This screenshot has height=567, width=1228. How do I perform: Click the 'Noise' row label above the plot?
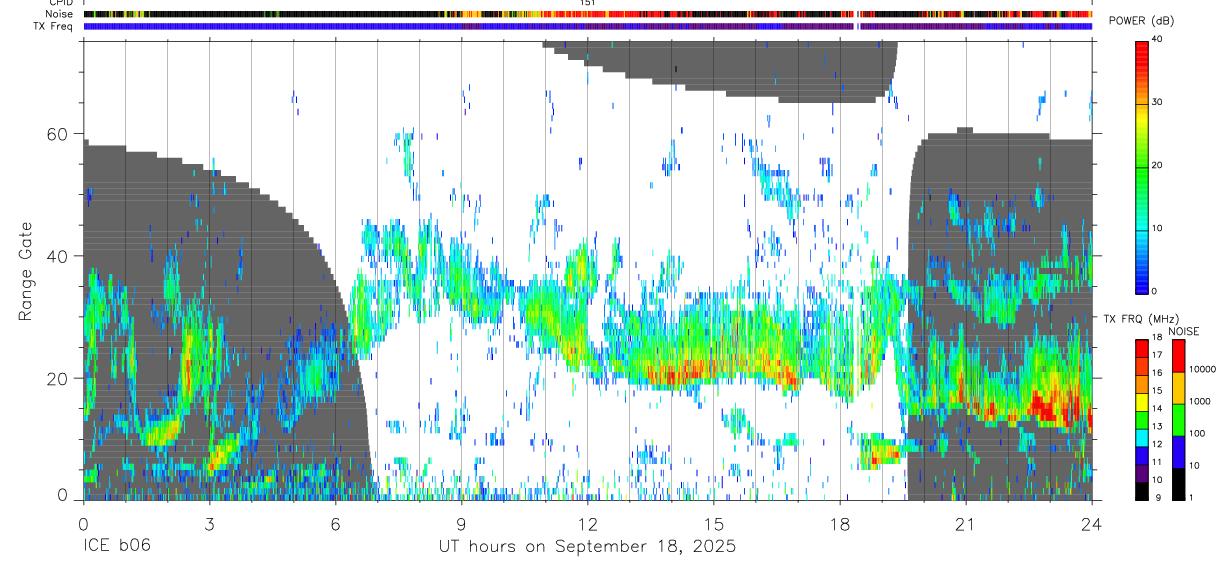click(x=59, y=14)
